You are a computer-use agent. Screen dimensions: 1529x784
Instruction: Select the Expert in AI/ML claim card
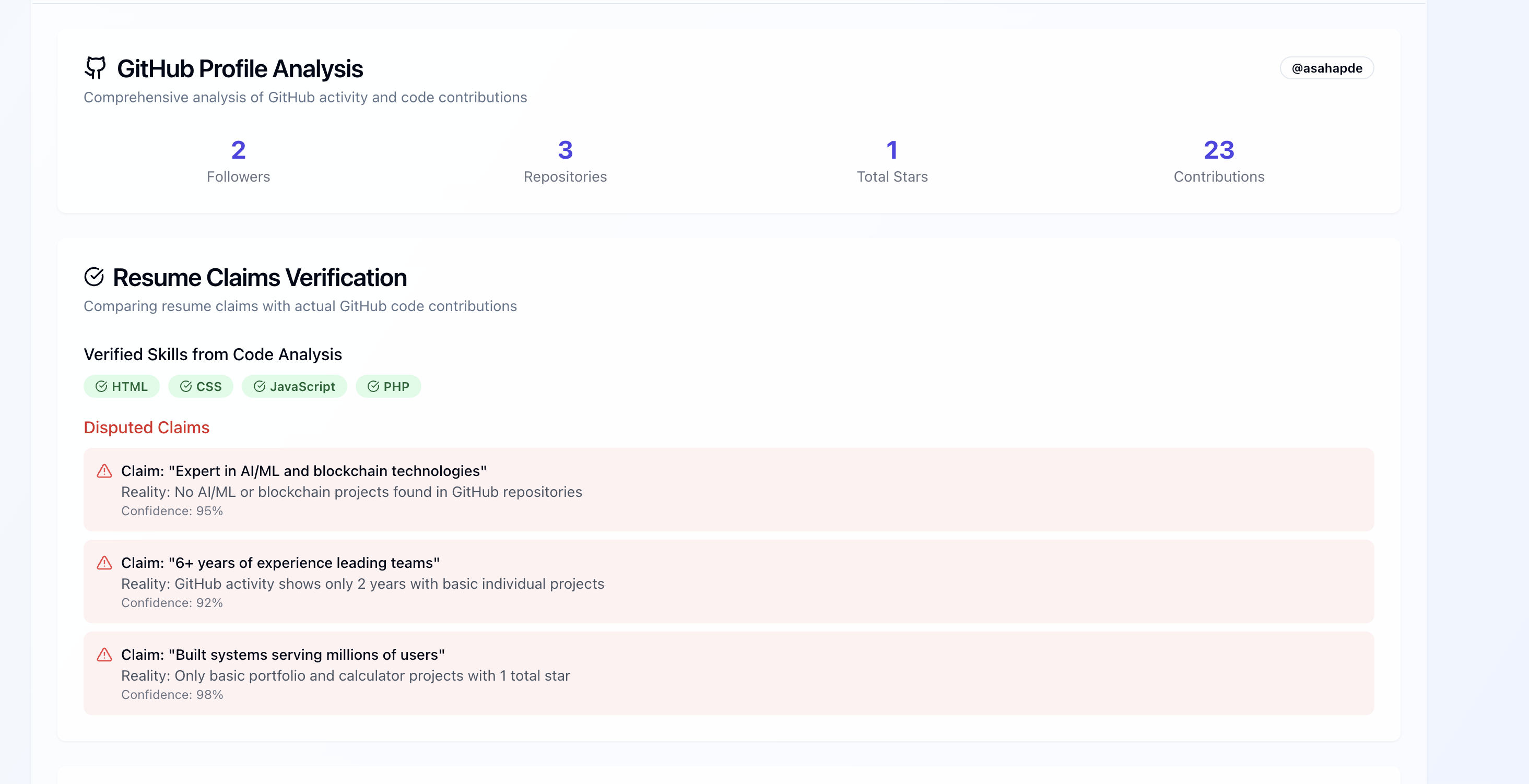click(x=728, y=490)
